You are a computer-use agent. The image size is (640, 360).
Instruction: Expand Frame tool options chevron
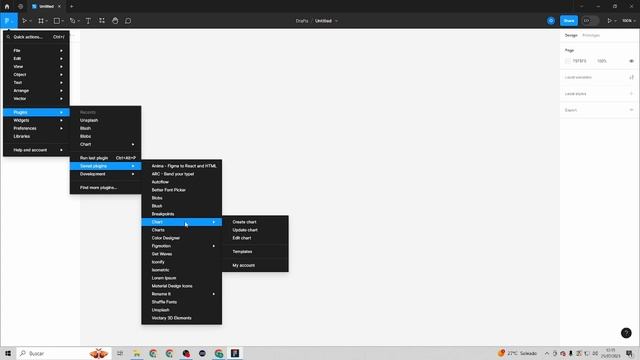pyautogui.click(x=47, y=21)
